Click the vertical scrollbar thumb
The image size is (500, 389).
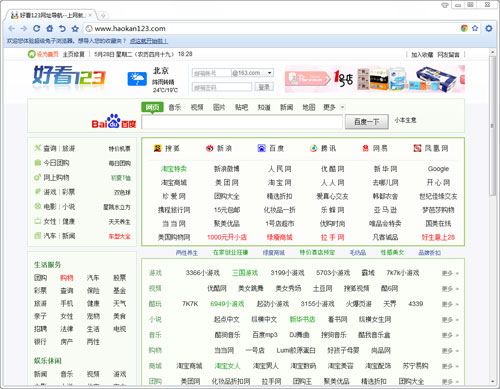[492, 126]
